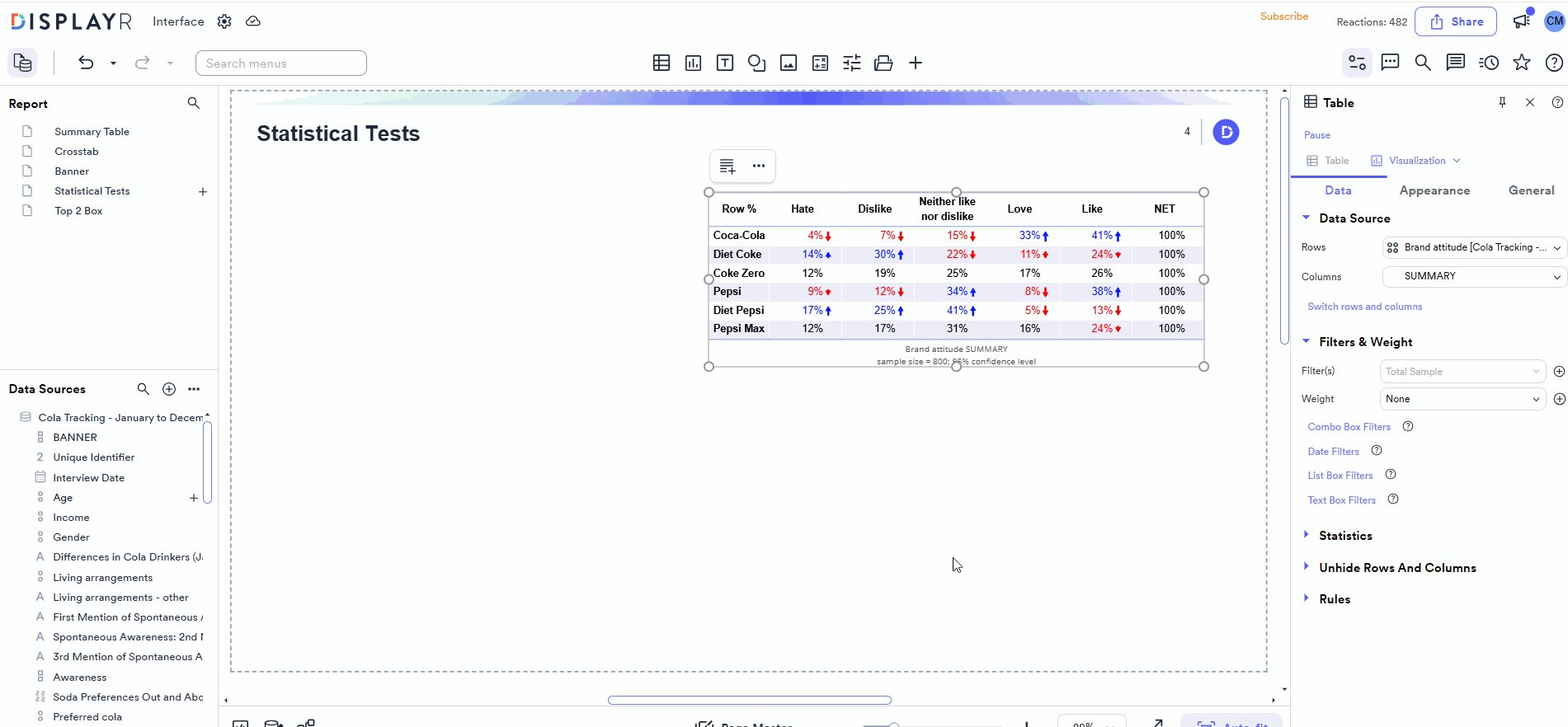Open the Columns SUMMARY dropdown
Screen dimensions: 1568x727
point(1473,276)
